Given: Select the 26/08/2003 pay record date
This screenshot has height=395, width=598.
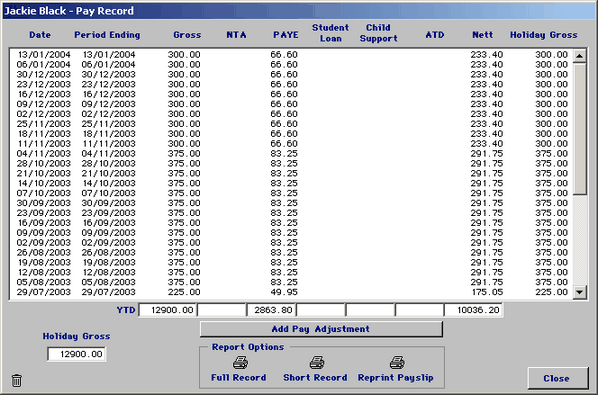Looking at the screenshot, I should pos(44,253).
